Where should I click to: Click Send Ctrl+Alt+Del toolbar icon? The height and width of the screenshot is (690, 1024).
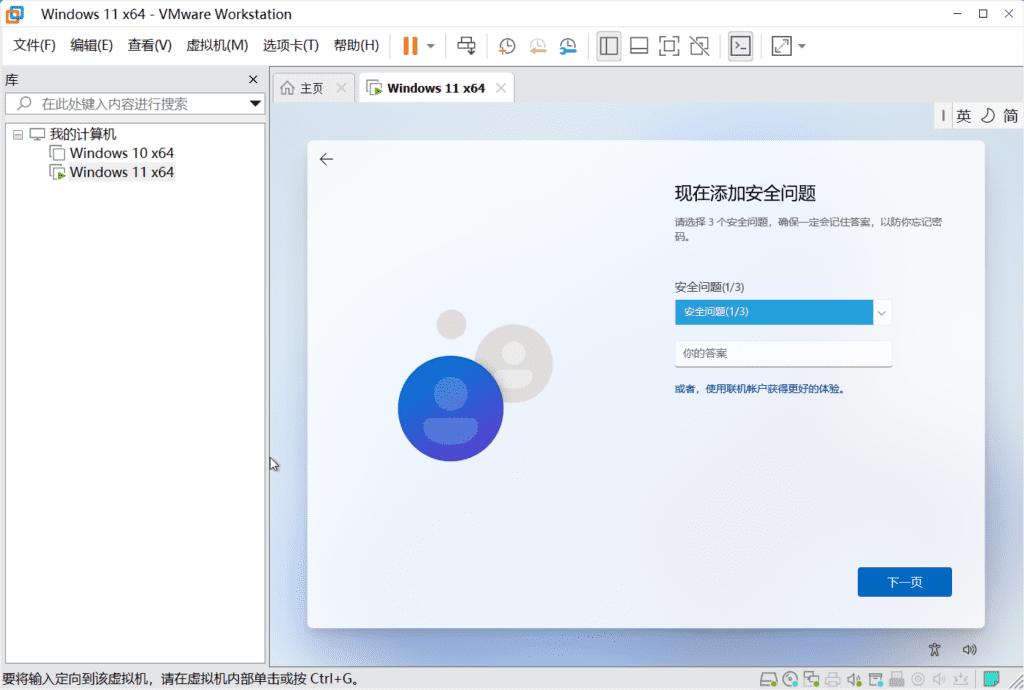tap(466, 46)
